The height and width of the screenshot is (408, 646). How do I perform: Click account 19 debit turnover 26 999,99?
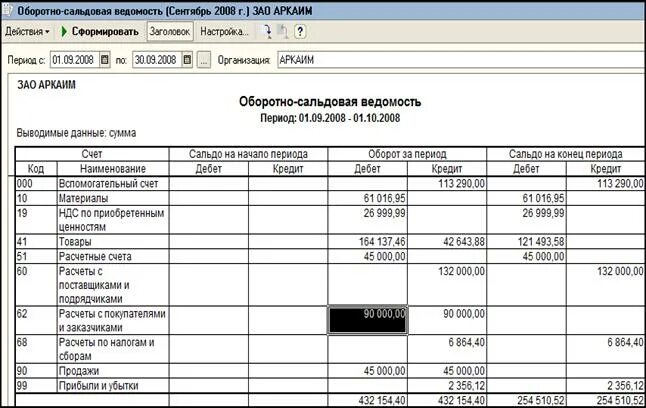367,220
